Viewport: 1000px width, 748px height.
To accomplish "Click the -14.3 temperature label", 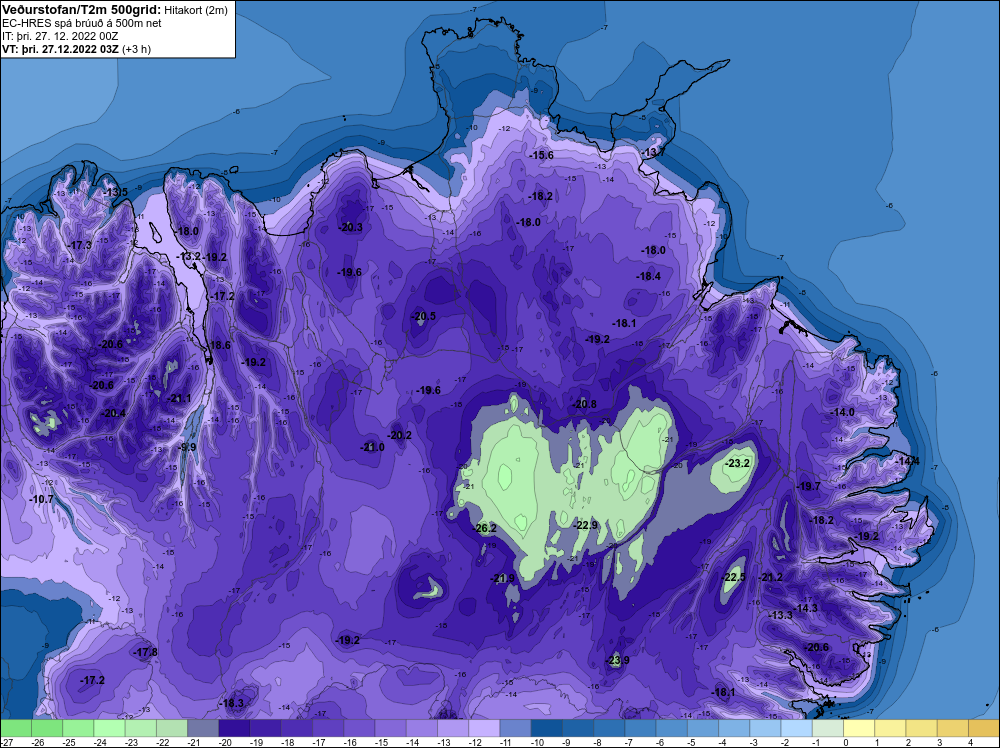I will point(807,608).
